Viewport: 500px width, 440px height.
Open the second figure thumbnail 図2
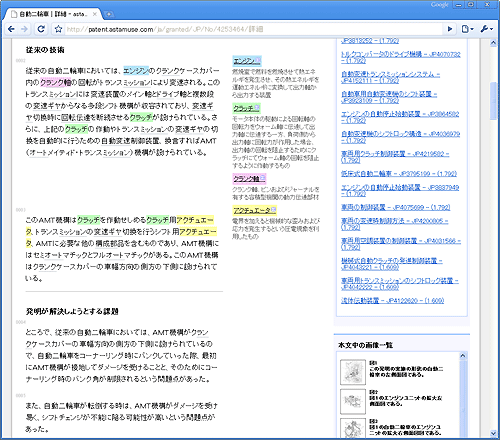click(x=353, y=401)
